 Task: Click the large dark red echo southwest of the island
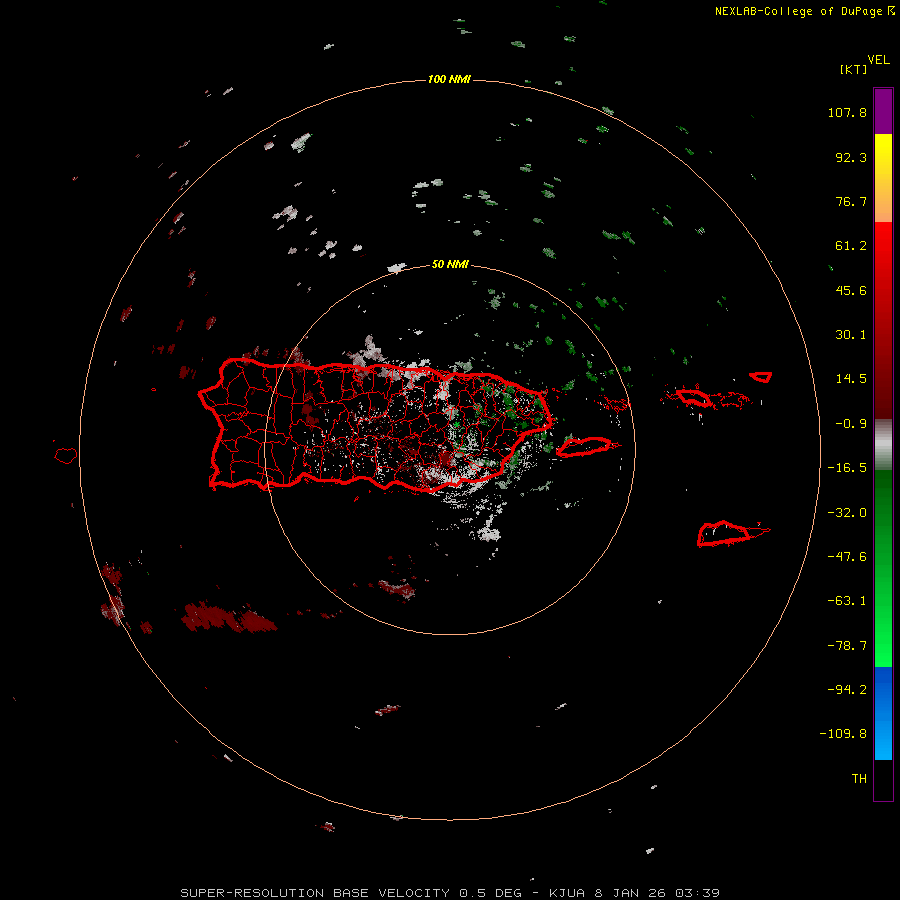pyautogui.click(x=228, y=618)
